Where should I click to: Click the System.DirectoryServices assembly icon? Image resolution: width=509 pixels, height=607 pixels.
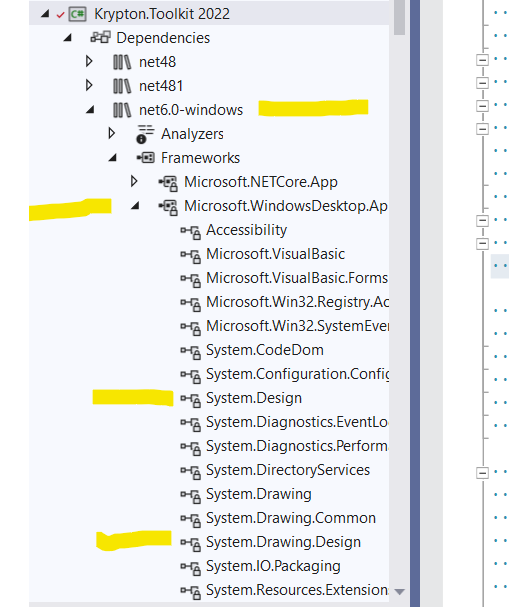(x=191, y=472)
